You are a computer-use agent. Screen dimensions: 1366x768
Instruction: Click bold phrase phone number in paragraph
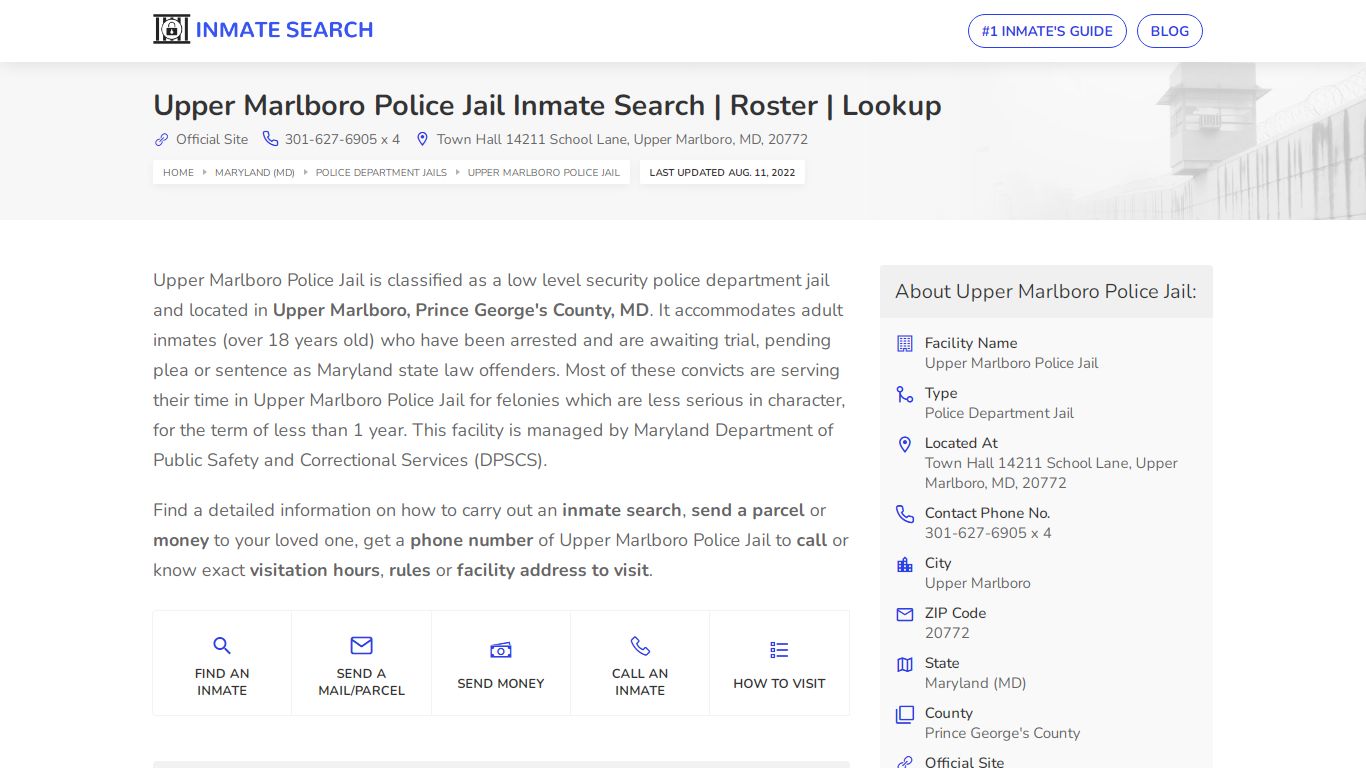point(471,540)
